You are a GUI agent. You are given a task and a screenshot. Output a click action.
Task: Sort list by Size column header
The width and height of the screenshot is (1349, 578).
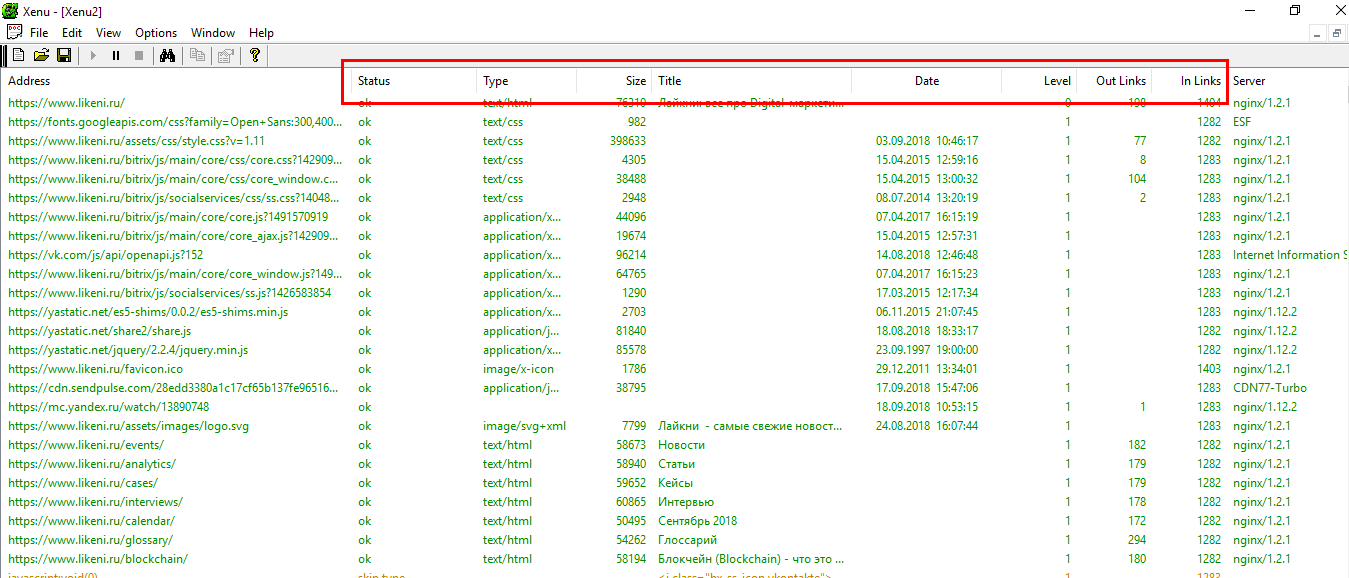635,81
